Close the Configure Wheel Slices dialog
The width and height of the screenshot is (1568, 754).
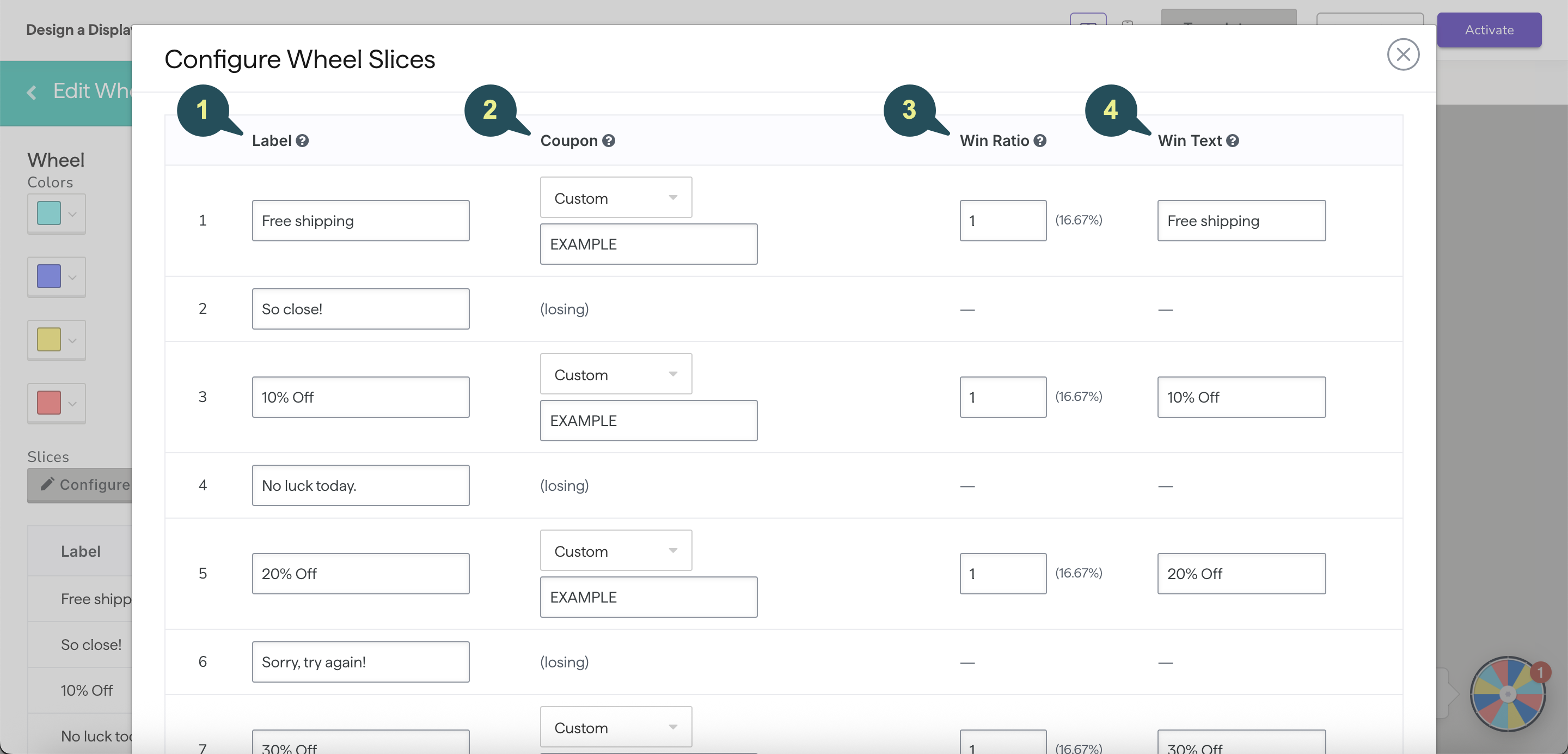pyautogui.click(x=1402, y=55)
